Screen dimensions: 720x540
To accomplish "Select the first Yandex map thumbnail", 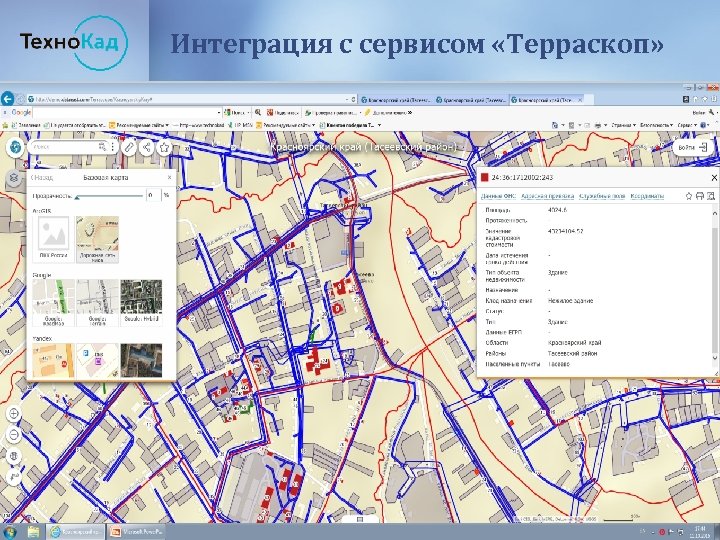I will (x=53, y=360).
